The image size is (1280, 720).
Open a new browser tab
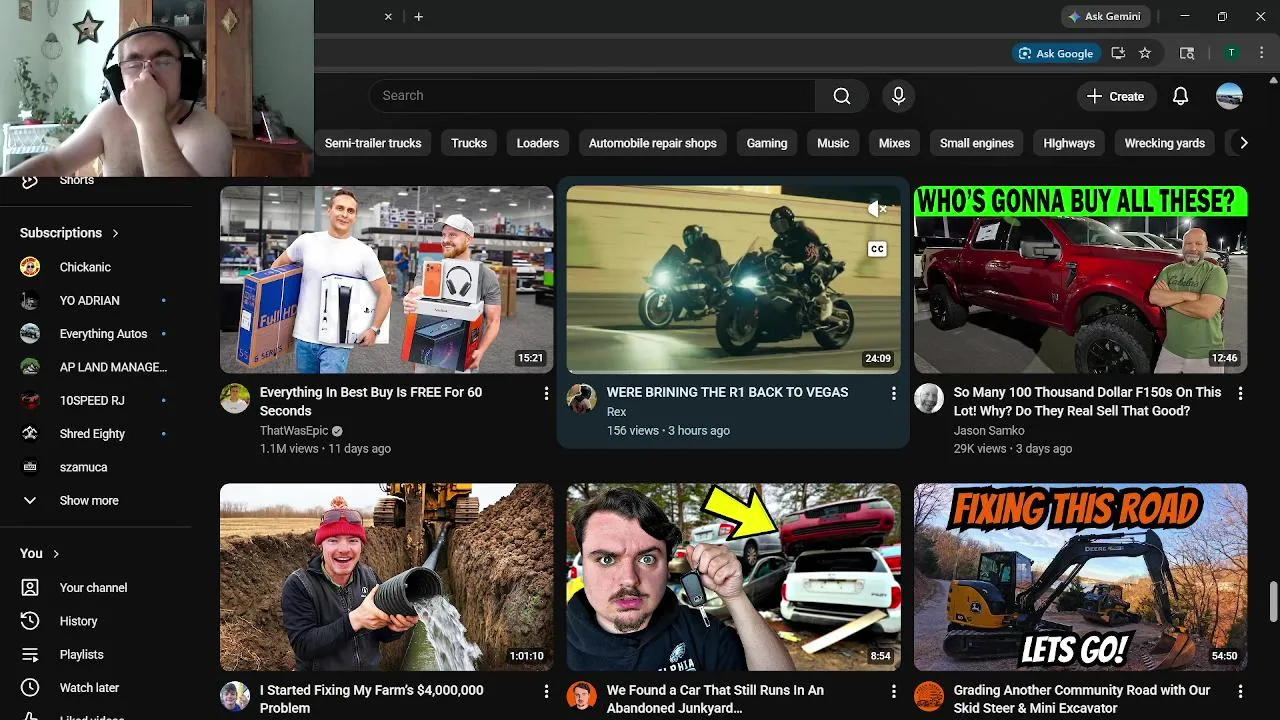[418, 16]
